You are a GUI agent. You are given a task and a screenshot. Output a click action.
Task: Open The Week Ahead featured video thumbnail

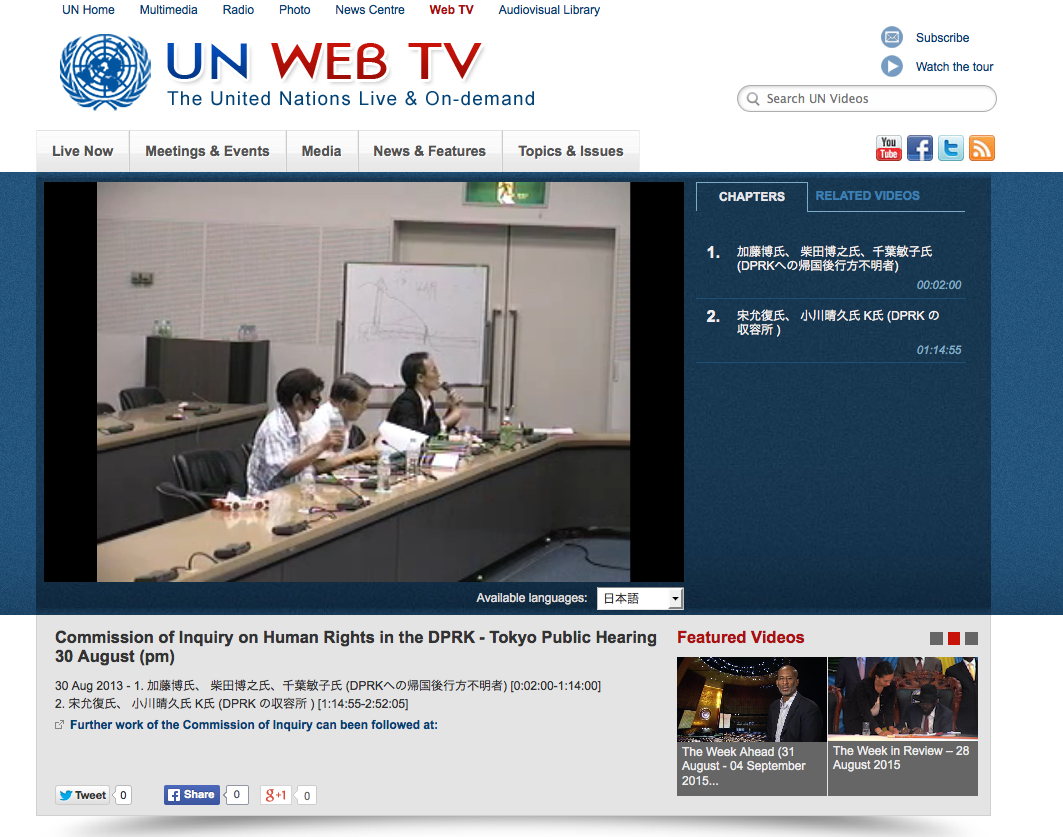(x=751, y=699)
